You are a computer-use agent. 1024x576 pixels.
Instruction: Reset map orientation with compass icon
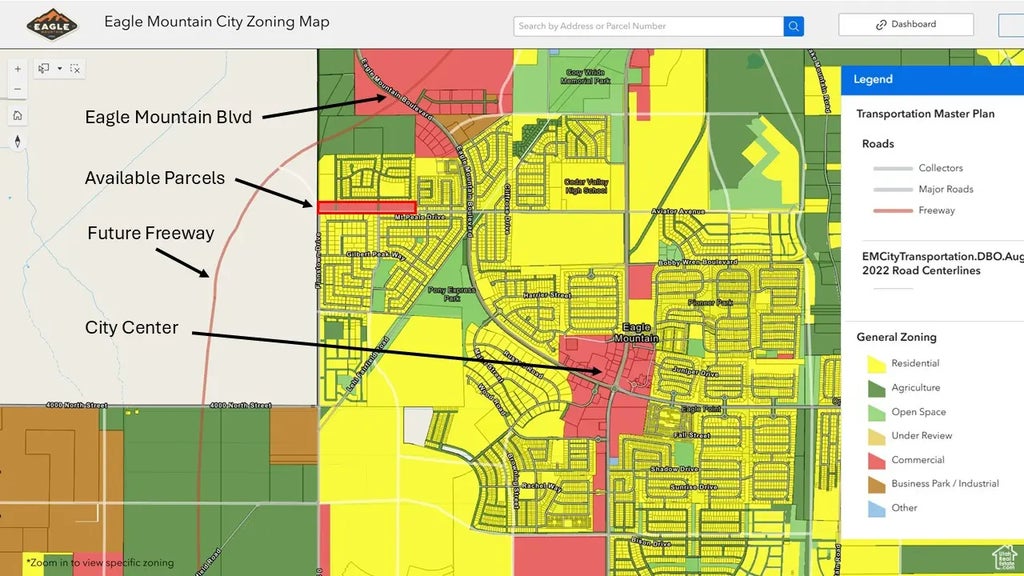tap(17, 140)
